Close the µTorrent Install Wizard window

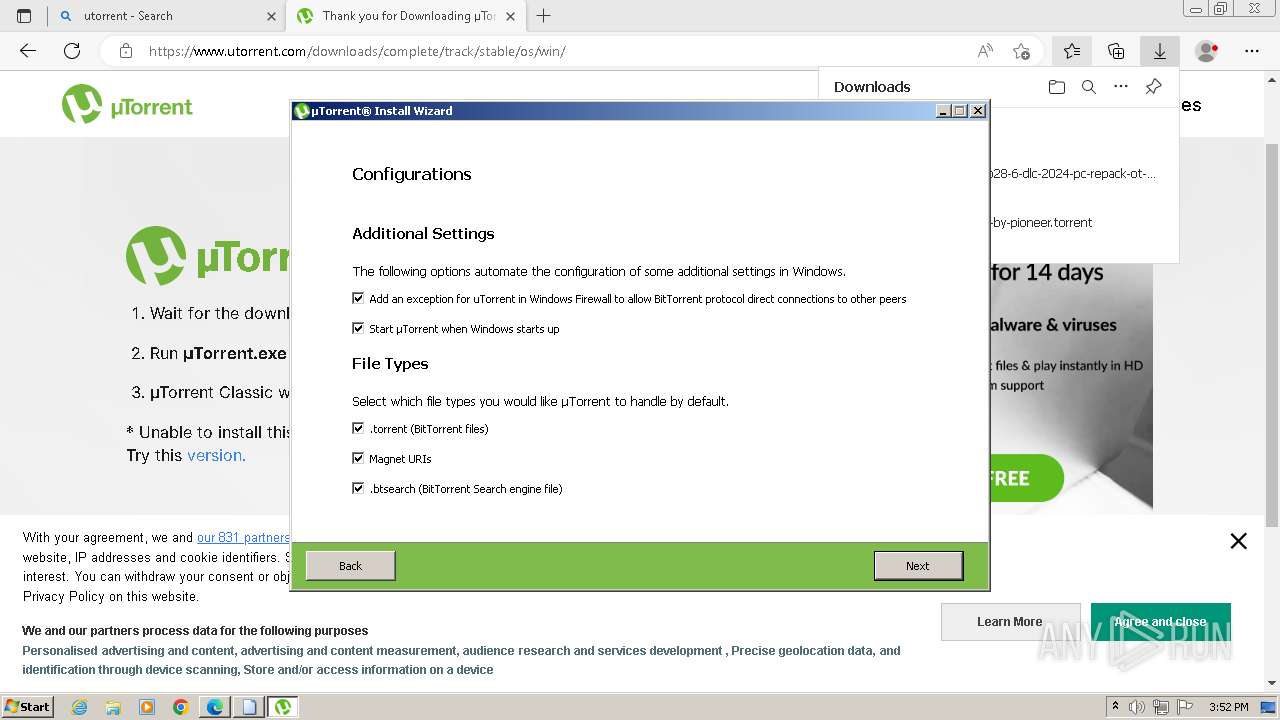click(978, 111)
